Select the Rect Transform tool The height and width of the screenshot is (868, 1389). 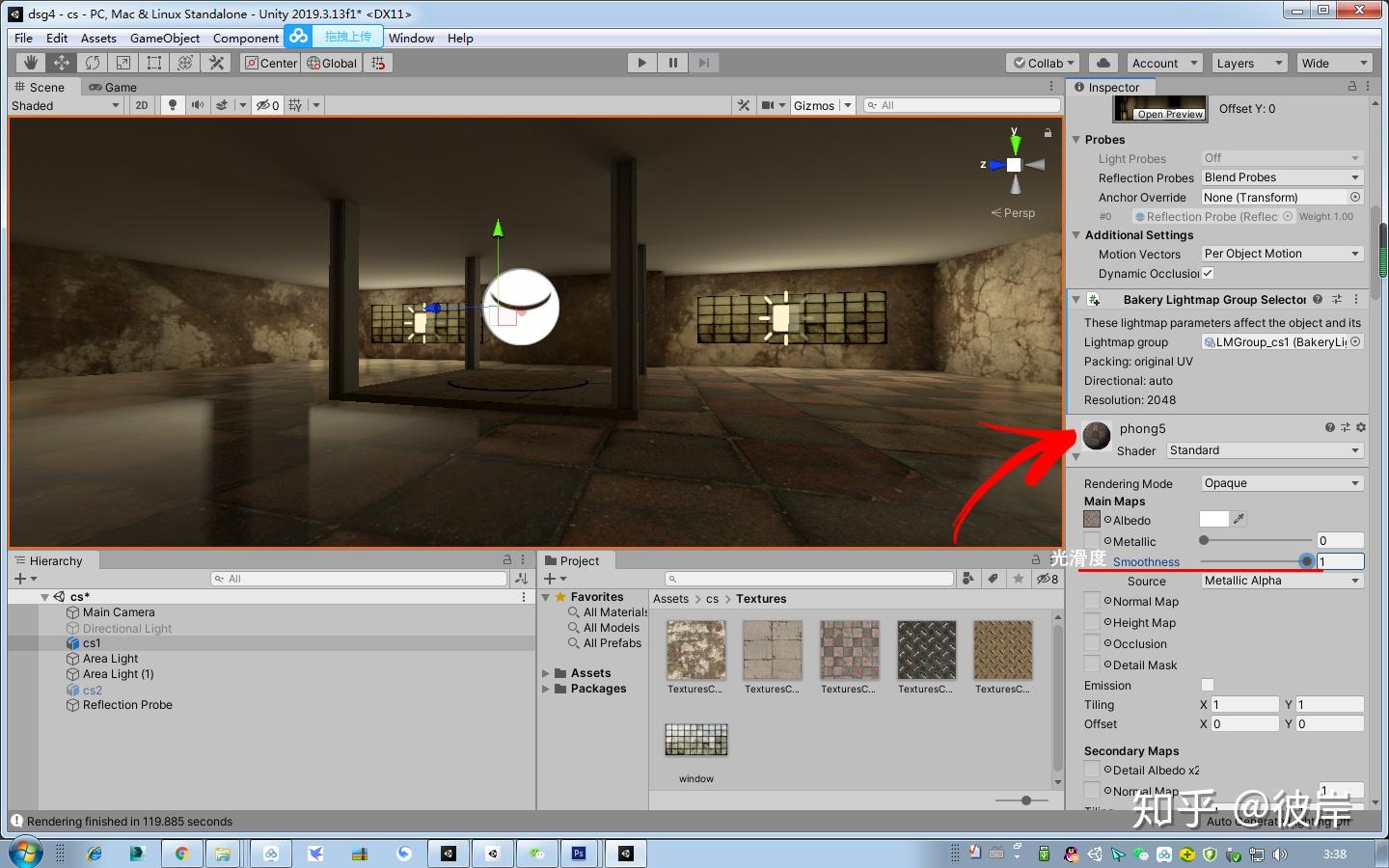click(154, 62)
